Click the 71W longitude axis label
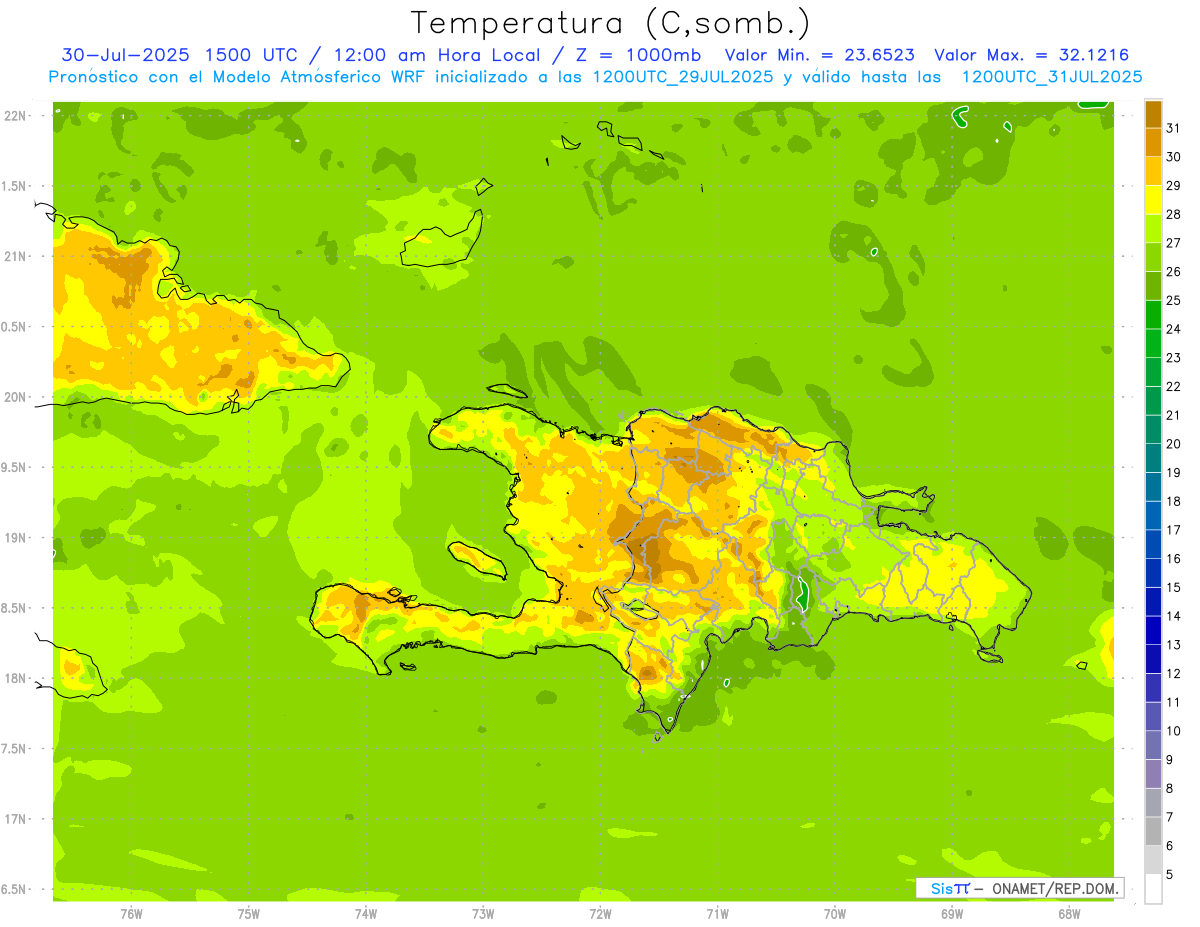 717,913
